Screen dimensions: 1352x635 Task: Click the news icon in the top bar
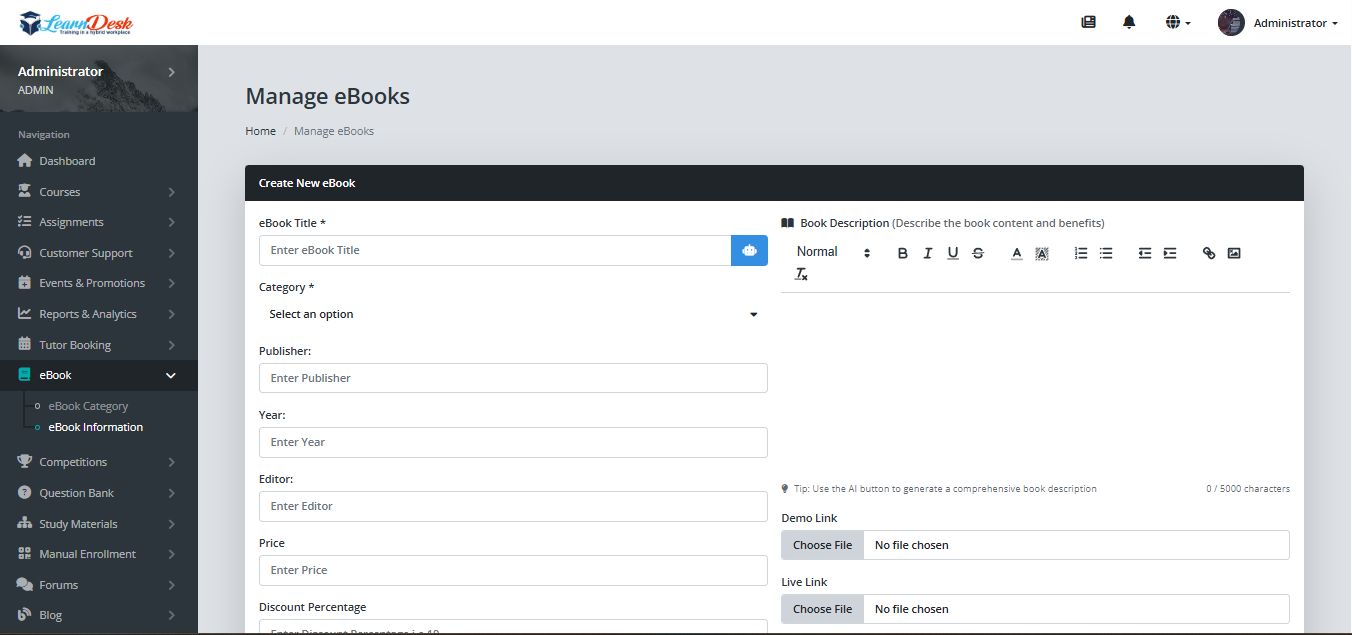coord(1088,22)
